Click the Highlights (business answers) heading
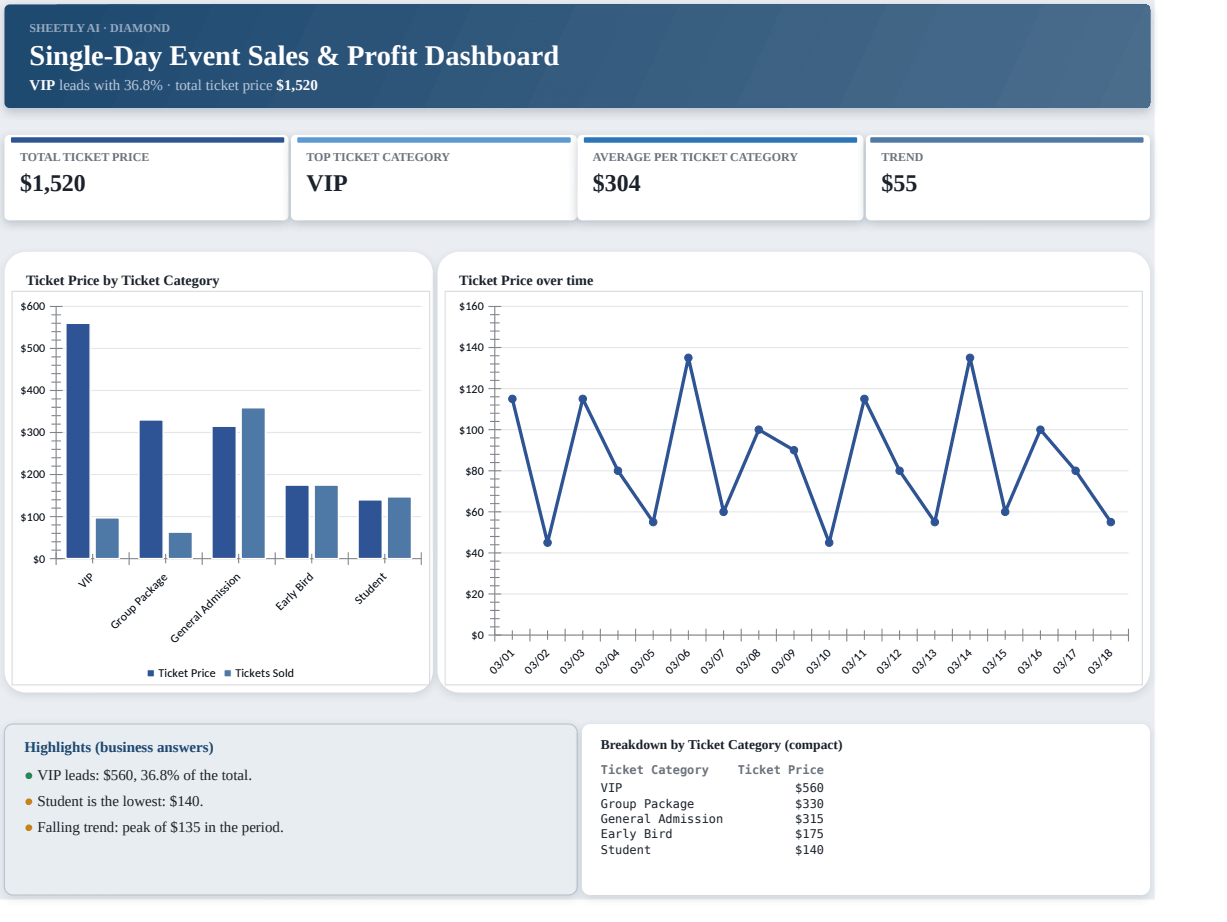 (119, 747)
